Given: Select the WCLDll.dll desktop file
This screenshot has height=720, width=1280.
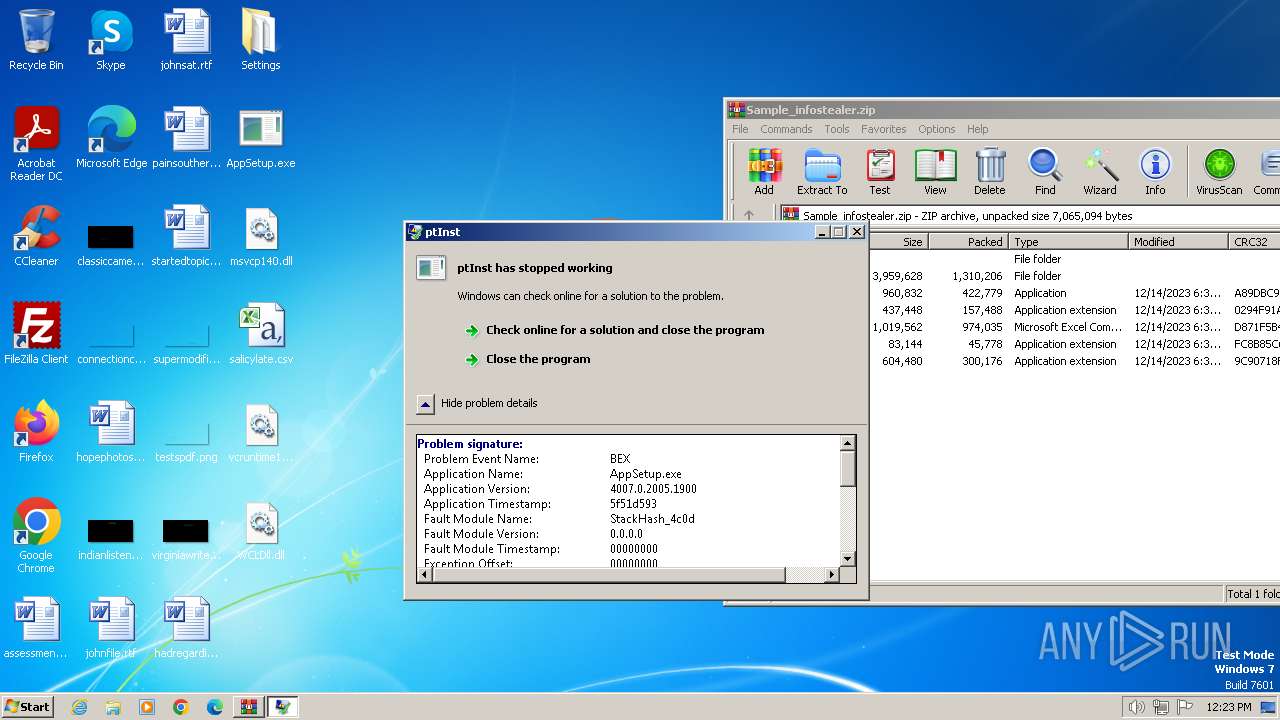Looking at the screenshot, I should pos(261,530).
